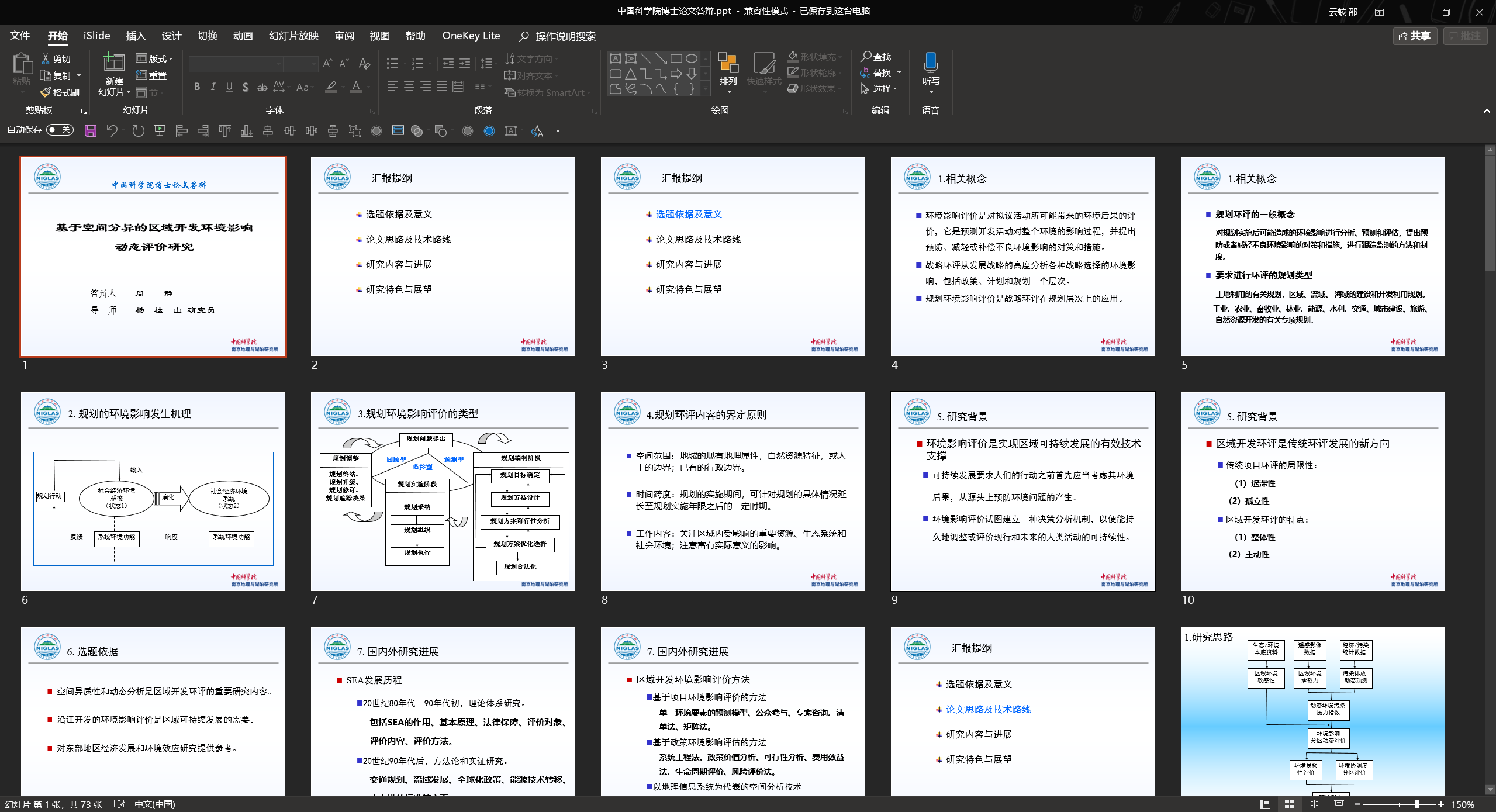Expand the Quick Access Toolbar customize arrow
This screenshot has width=1496, height=812.
[558, 131]
